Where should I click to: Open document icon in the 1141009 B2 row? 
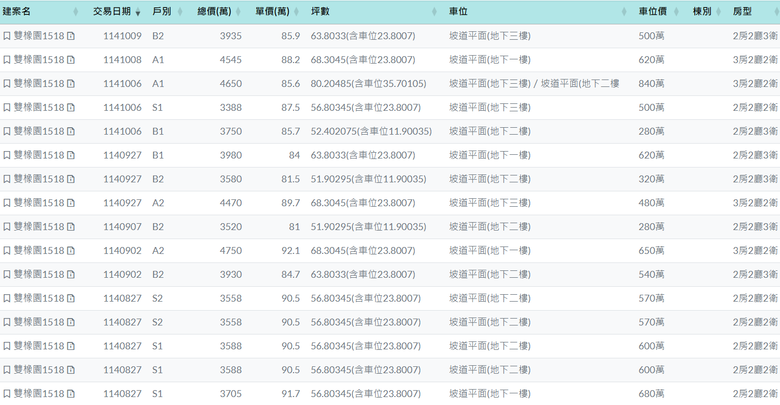(71, 36)
